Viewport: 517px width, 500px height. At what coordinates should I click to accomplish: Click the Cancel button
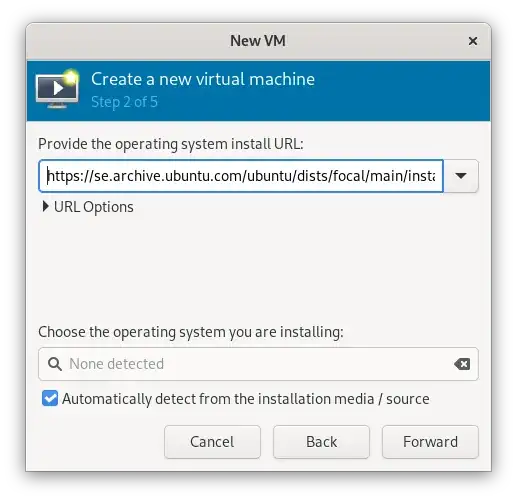pos(212,442)
